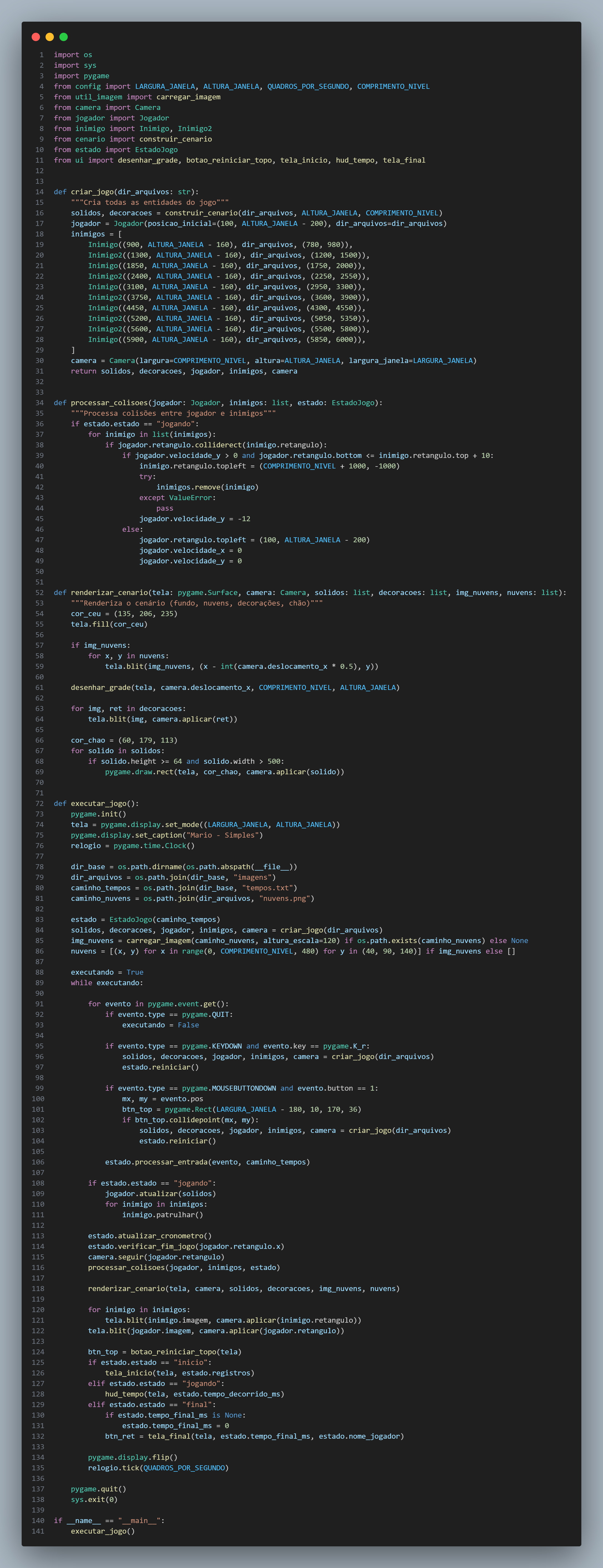Click the 'import pygame' statement
This screenshot has width=603, height=1568.
pyautogui.click(x=82, y=76)
